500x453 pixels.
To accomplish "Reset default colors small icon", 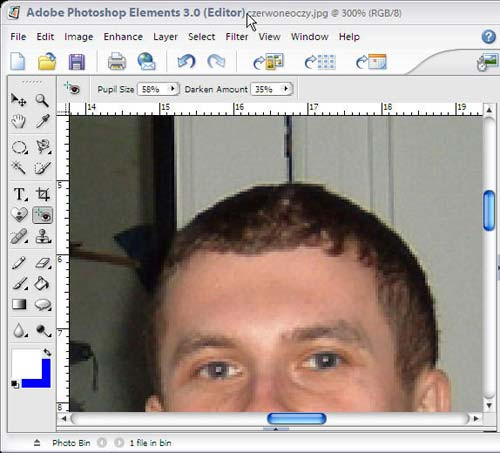I will click(15, 384).
